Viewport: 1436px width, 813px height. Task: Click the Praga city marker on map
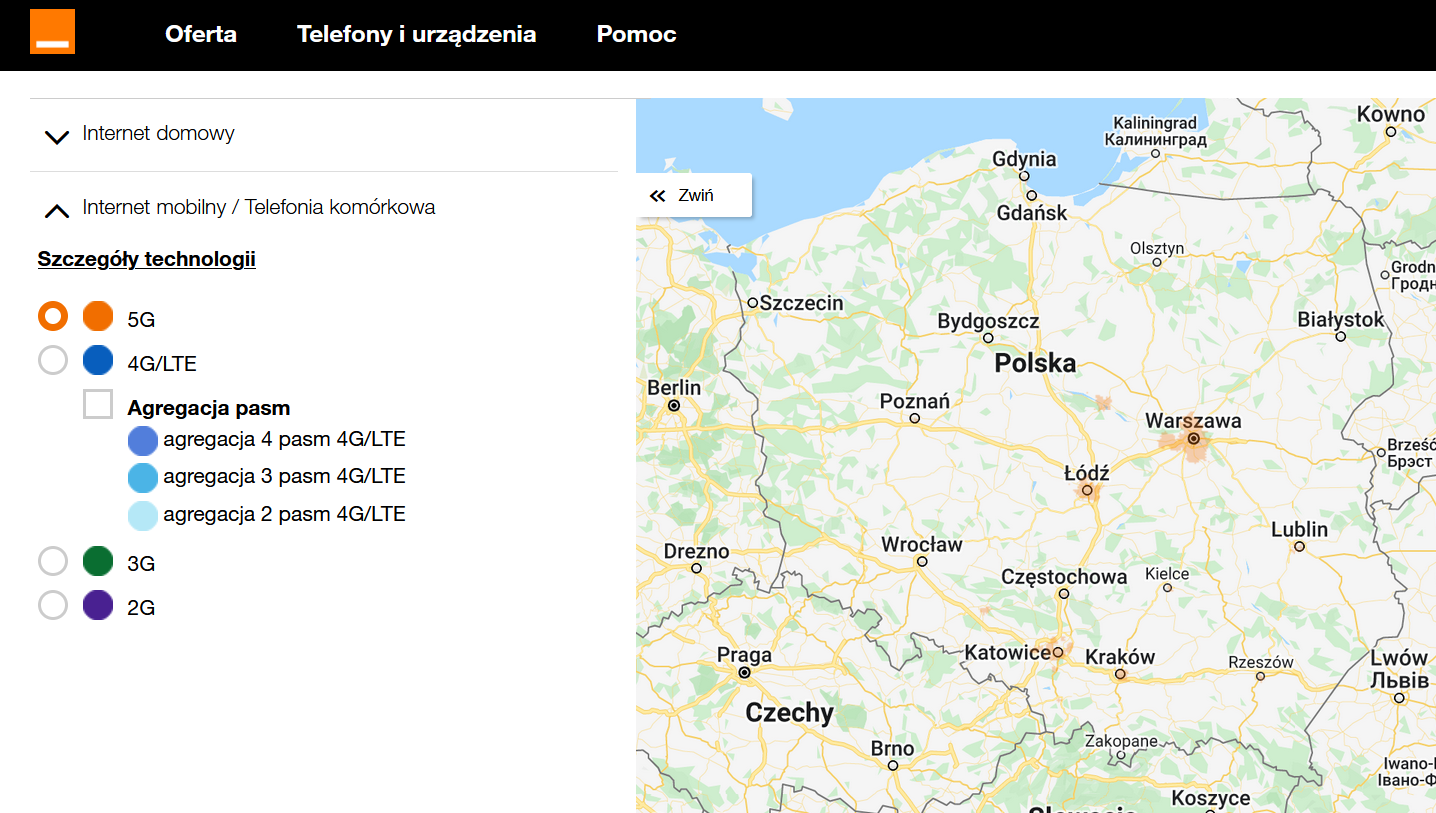[744, 673]
